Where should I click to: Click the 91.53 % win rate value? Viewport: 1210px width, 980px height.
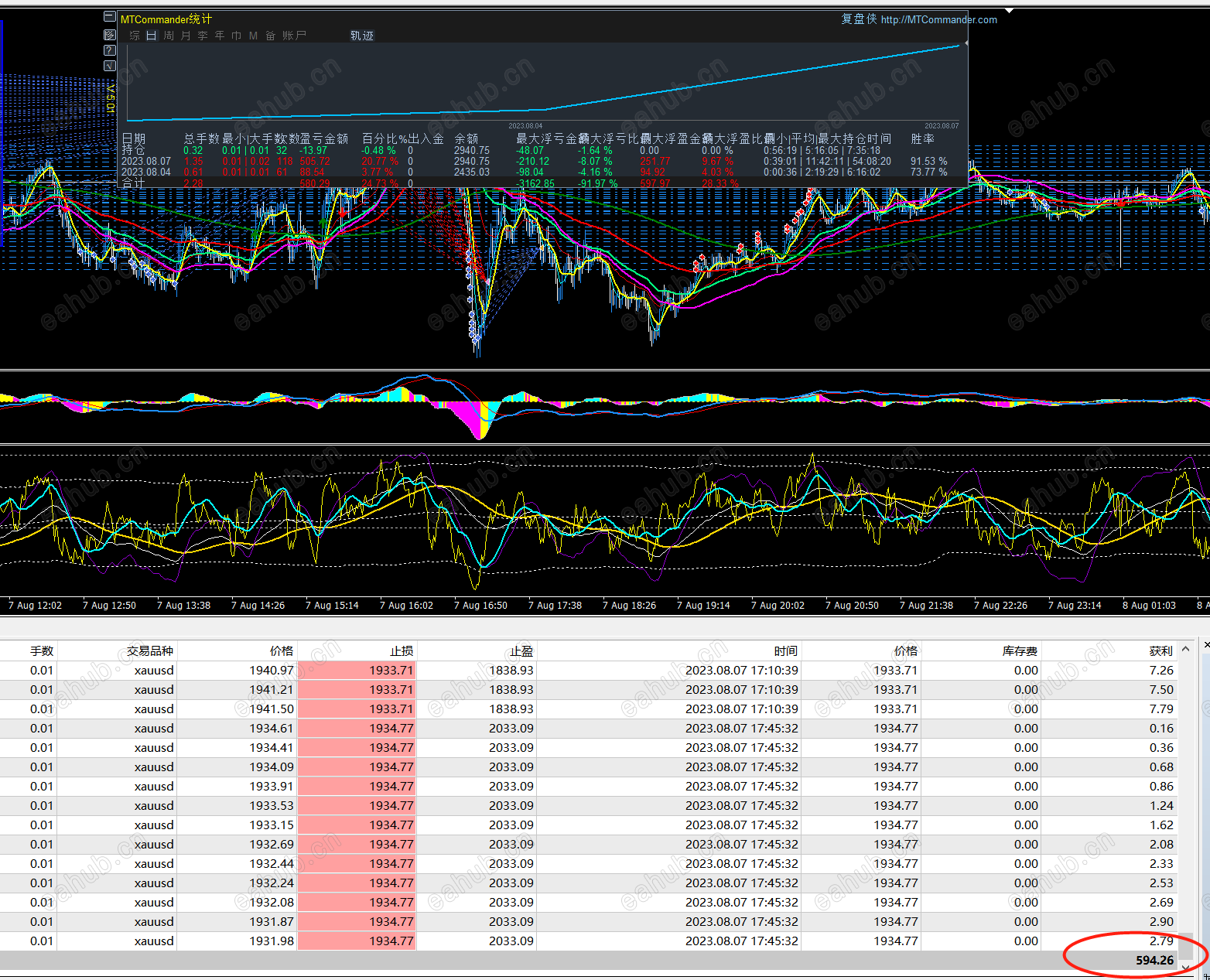point(928,162)
